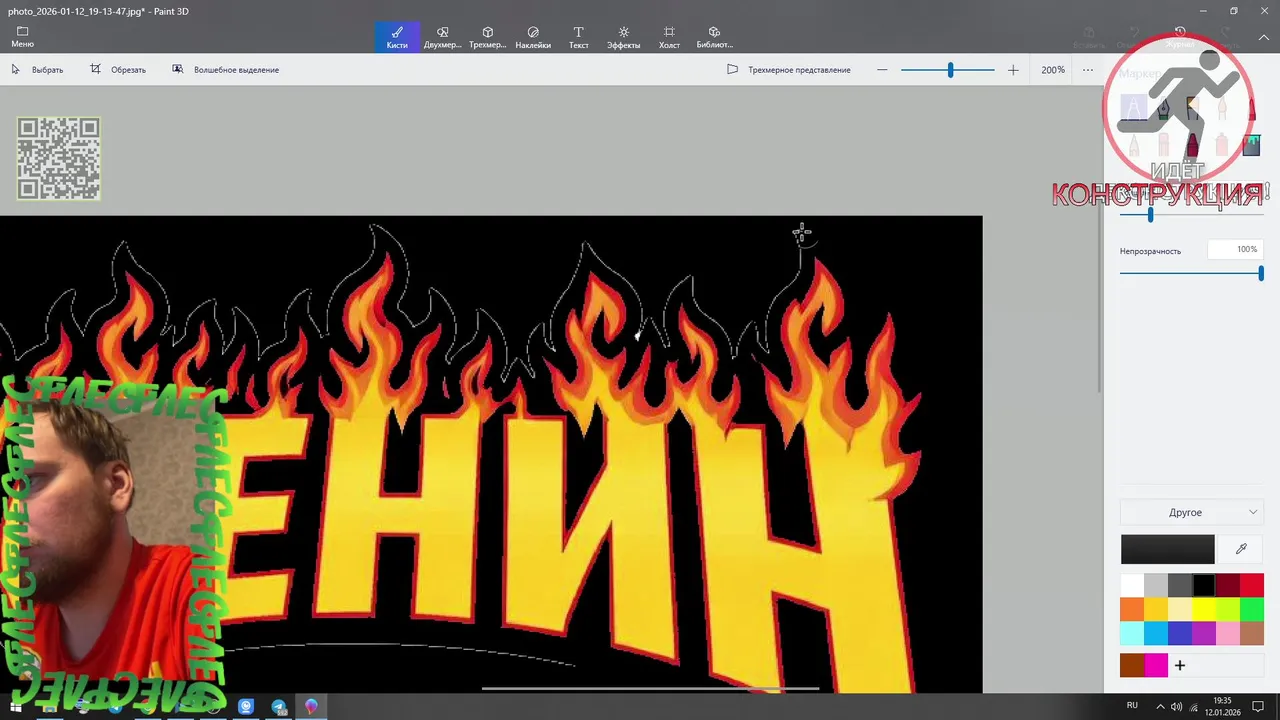Click the Выбрать selection tool
The image size is (1280, 720).
click(37, 70)
